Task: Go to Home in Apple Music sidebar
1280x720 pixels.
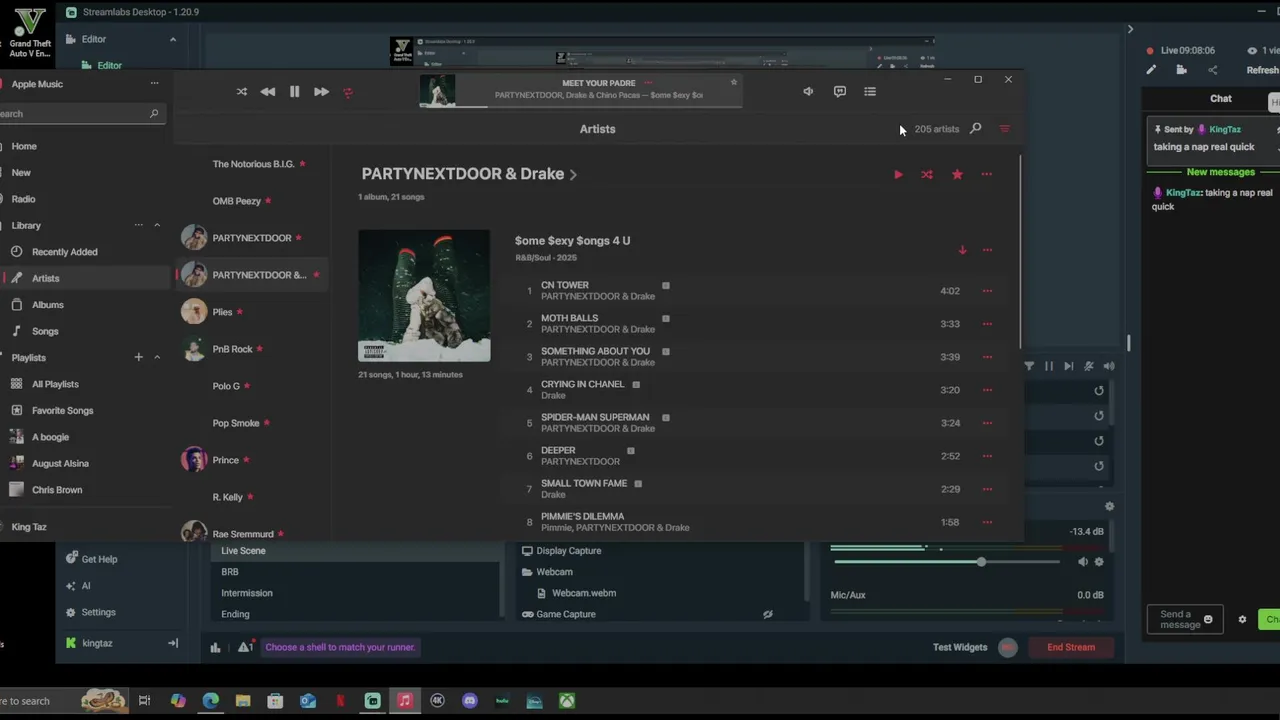Action: click(x=24, y=146)
